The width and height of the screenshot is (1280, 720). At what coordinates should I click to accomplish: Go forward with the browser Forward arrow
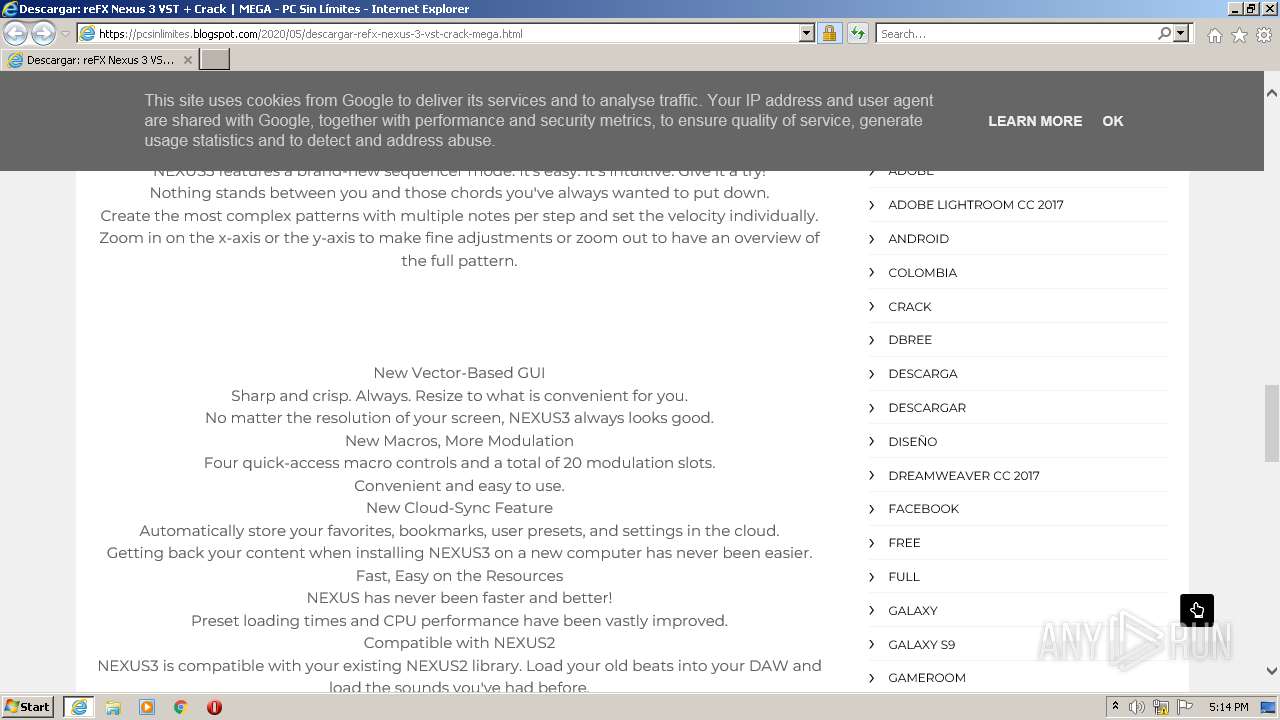(43, 33)
